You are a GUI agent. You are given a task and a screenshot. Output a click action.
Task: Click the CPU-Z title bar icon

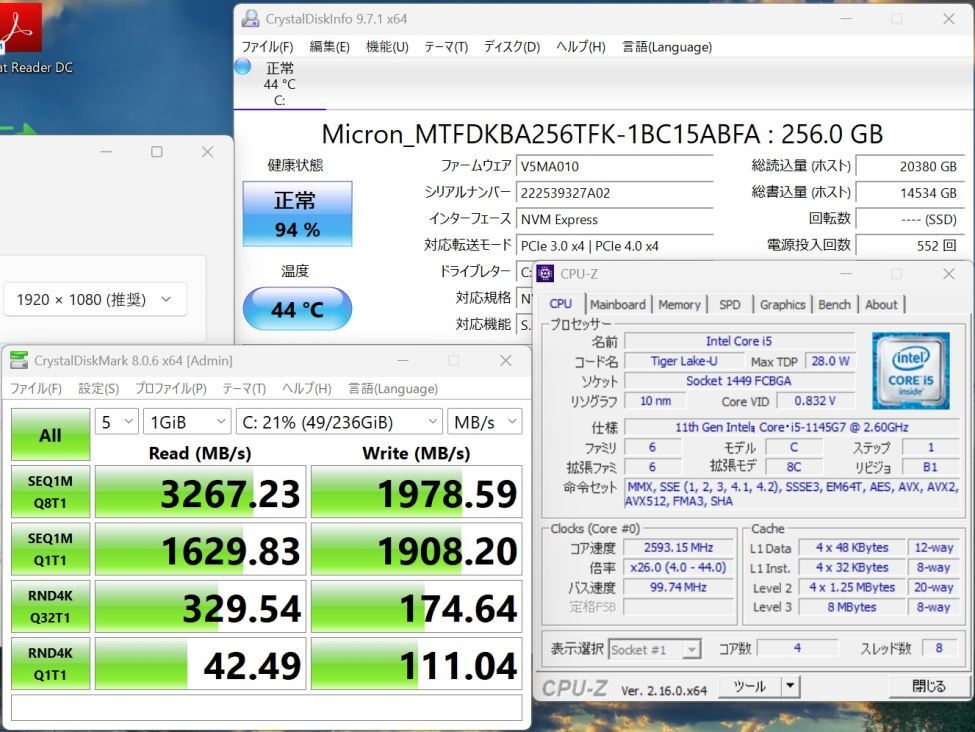point(545,273)
